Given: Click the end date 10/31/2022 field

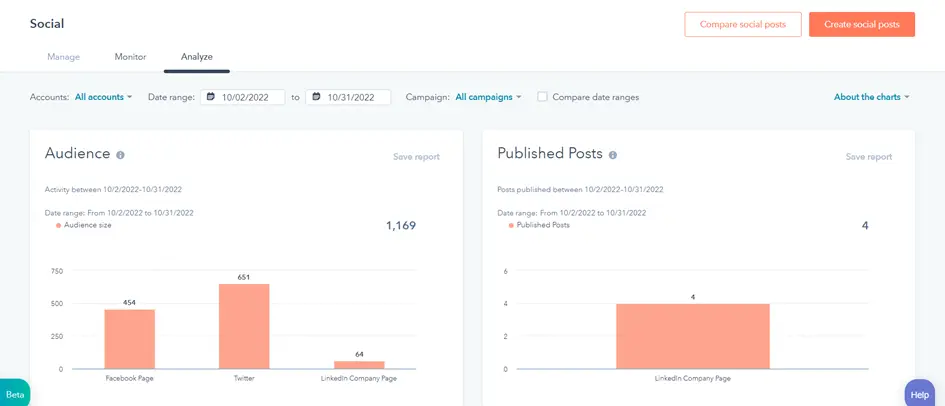Looking at the screenshot, I should click(350, 97).
